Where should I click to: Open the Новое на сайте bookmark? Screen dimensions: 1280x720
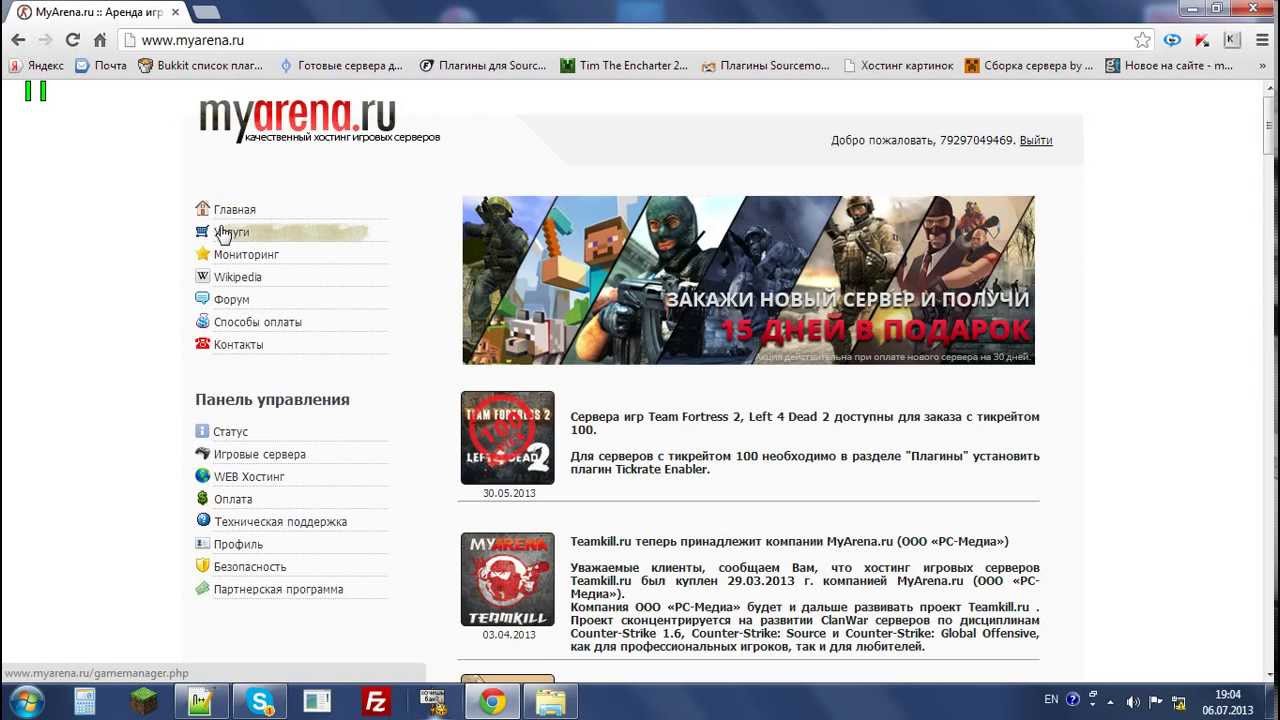[1170, 66]
